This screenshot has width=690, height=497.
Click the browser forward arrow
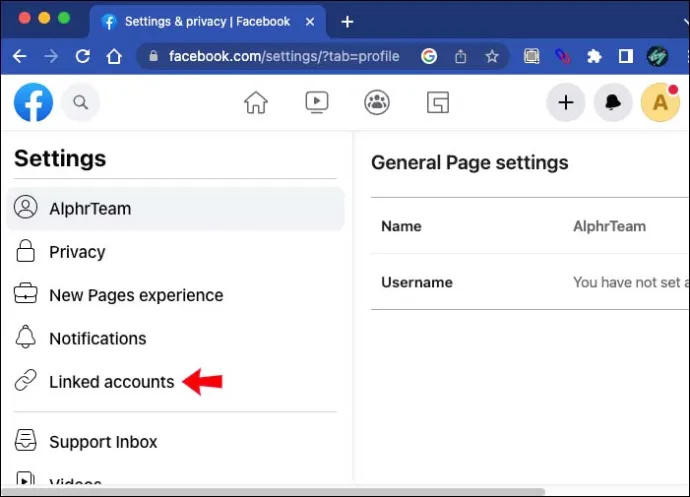[51, 56]
